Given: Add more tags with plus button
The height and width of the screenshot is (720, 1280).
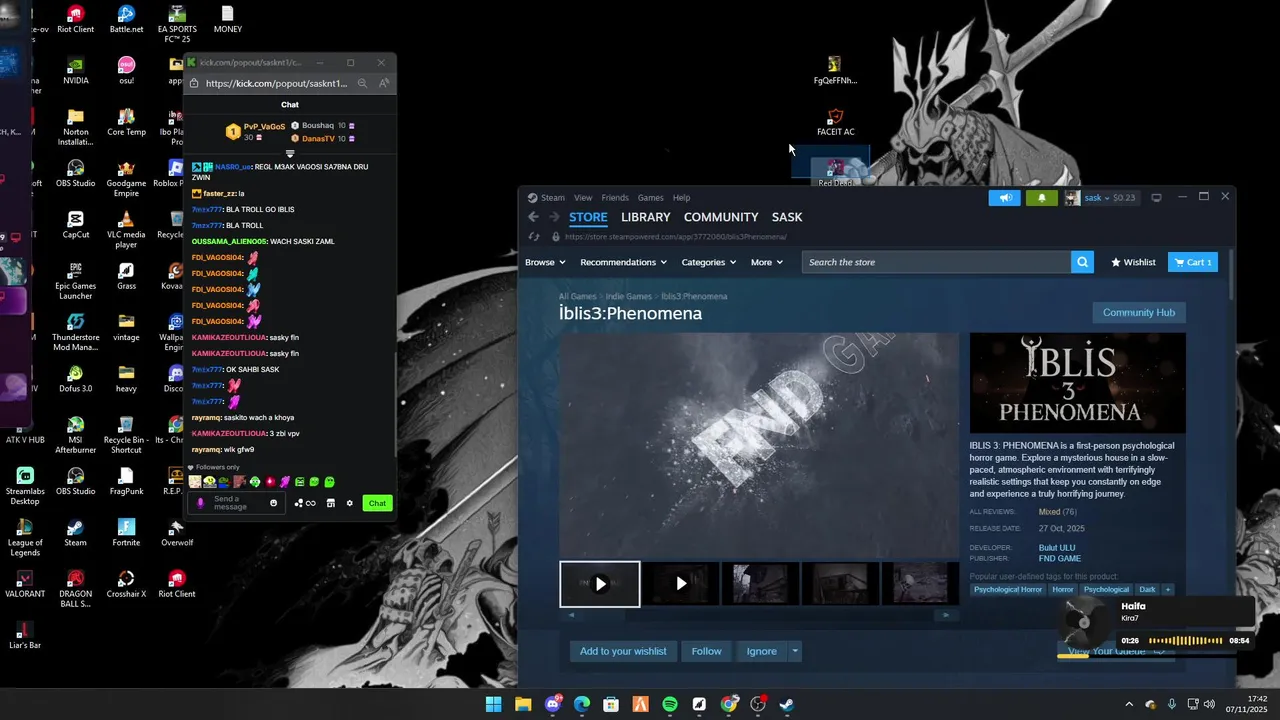Looking at the screenshot, I should pos(1167,590).
